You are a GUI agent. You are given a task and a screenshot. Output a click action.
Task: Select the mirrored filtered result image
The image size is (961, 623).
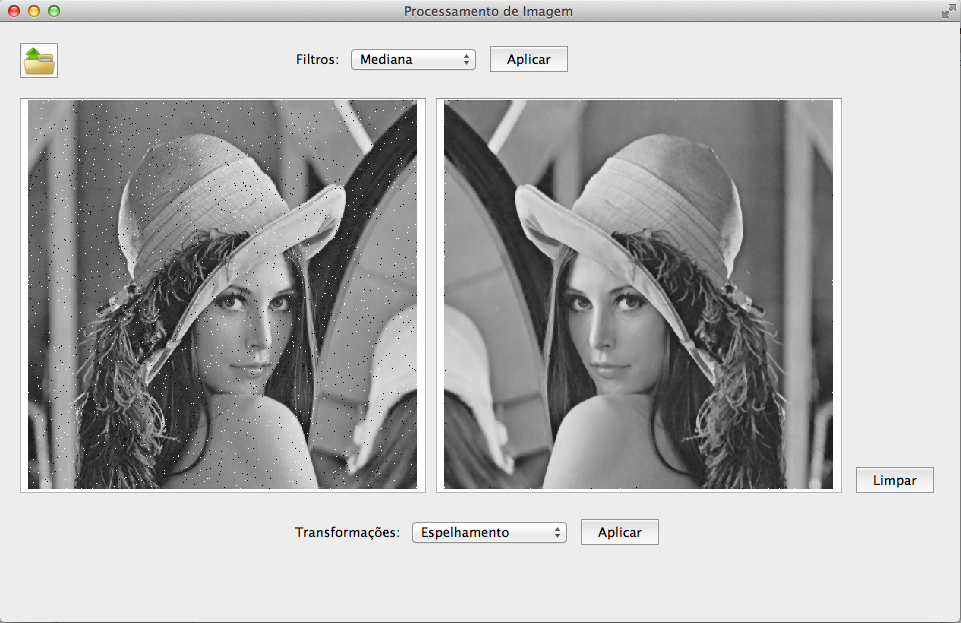639,295
